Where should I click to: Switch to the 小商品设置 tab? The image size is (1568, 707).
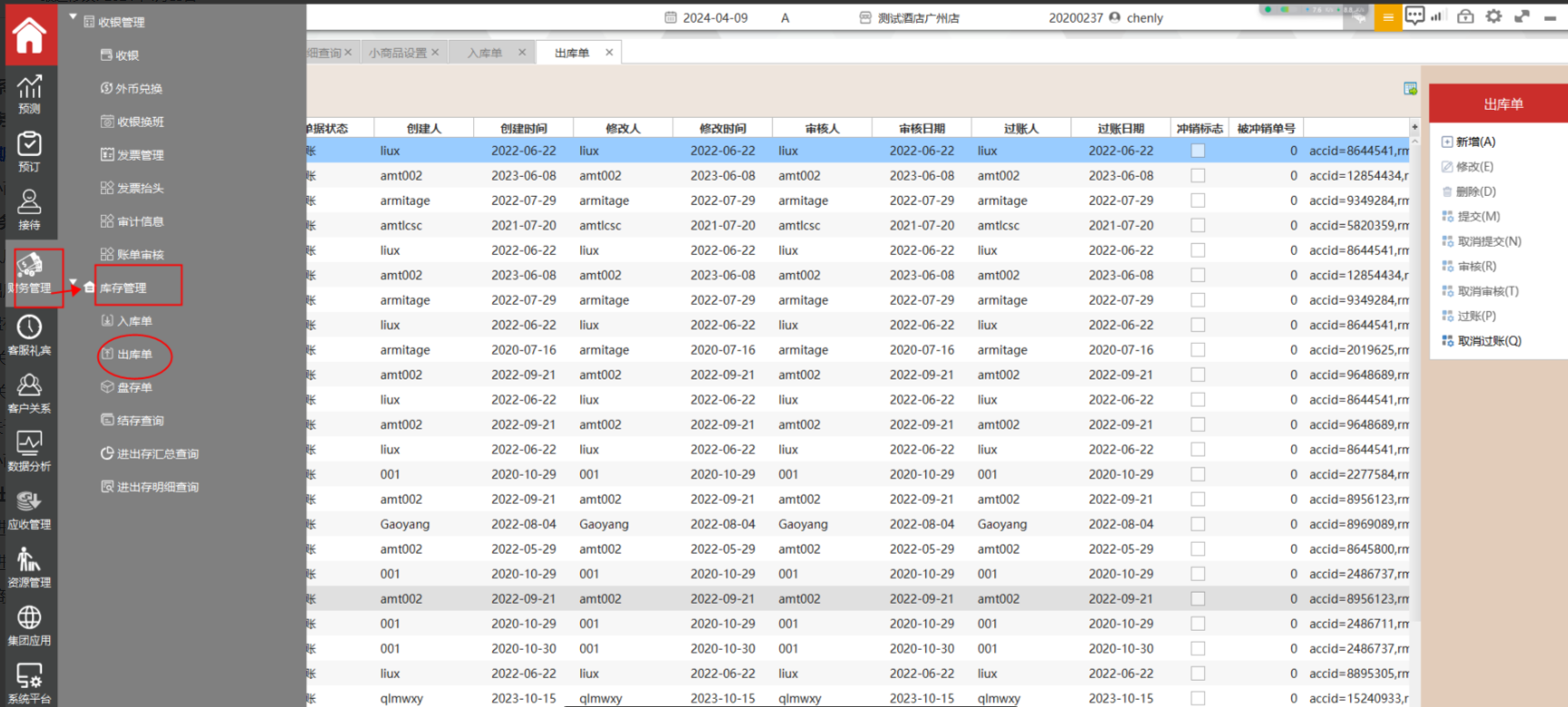[x=398, y=53]
